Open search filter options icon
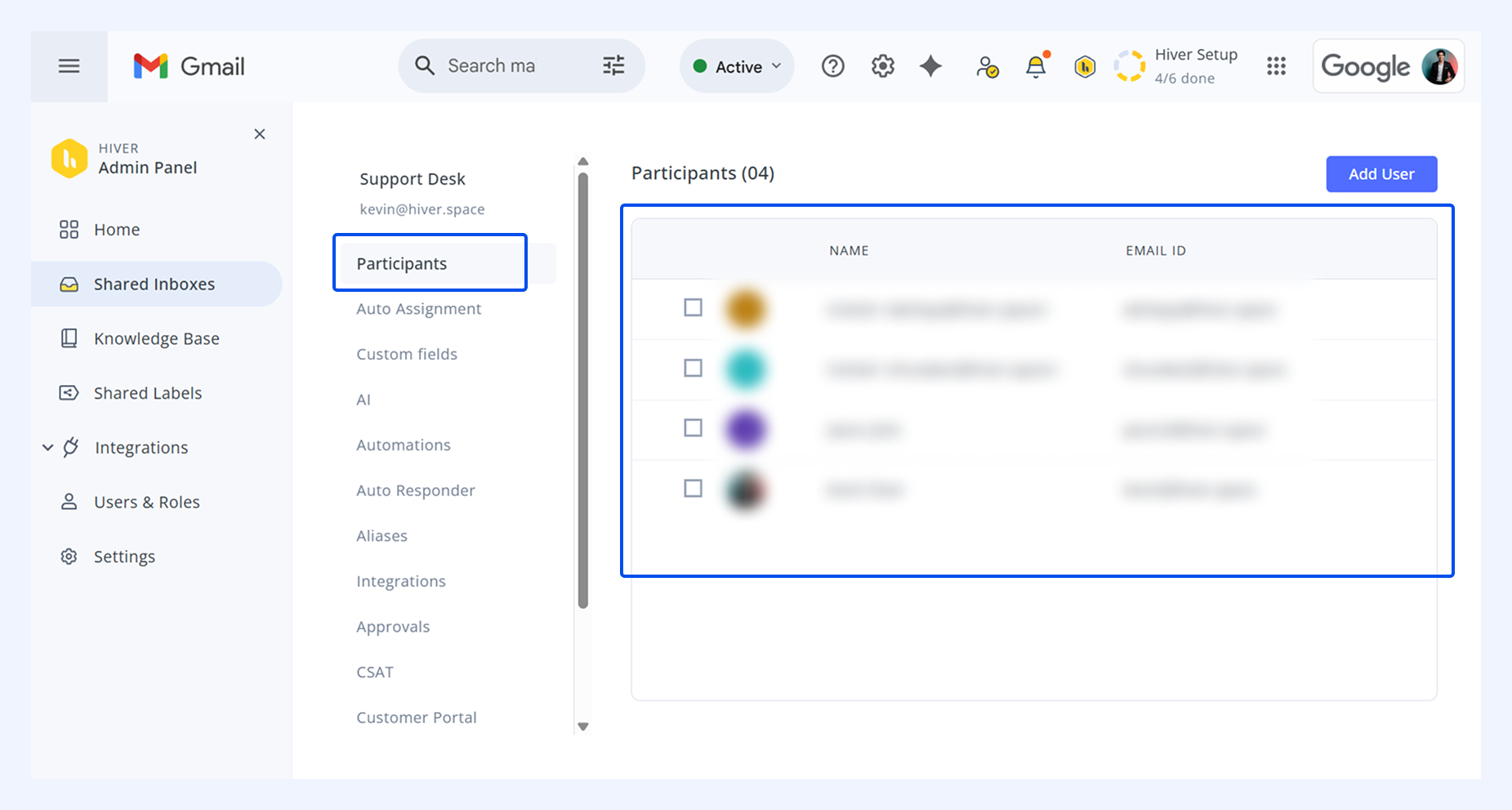Screen dimensions: 1512x810 pyautogui.click(x=613, y=65)
